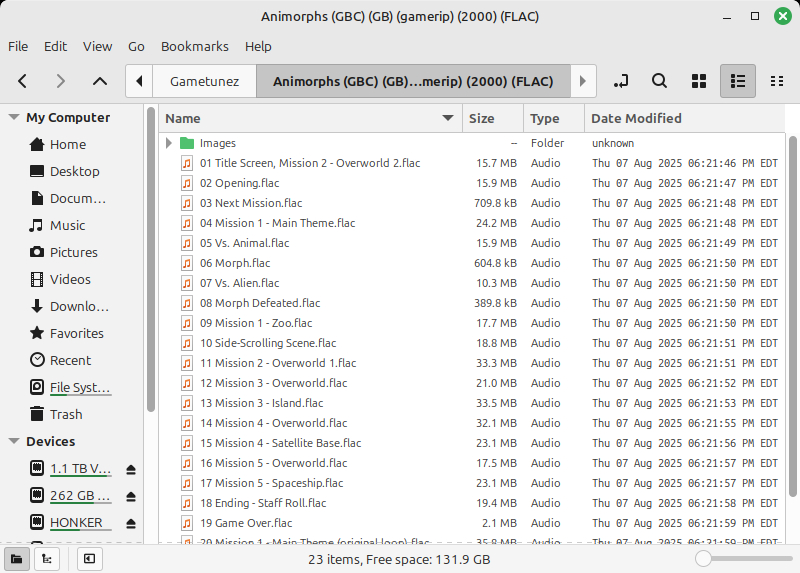Open Trash in the sidebar
This screenshot has width=800, height=573.
(x=66, y=414)
